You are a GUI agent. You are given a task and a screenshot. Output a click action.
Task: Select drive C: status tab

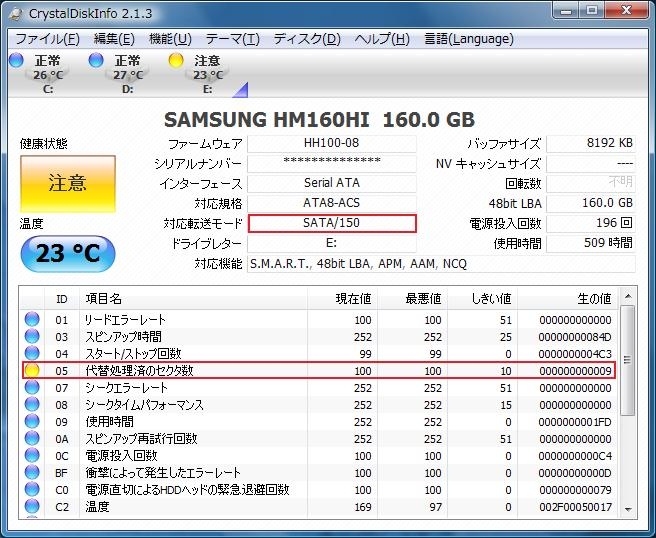[x=38, y=74]
